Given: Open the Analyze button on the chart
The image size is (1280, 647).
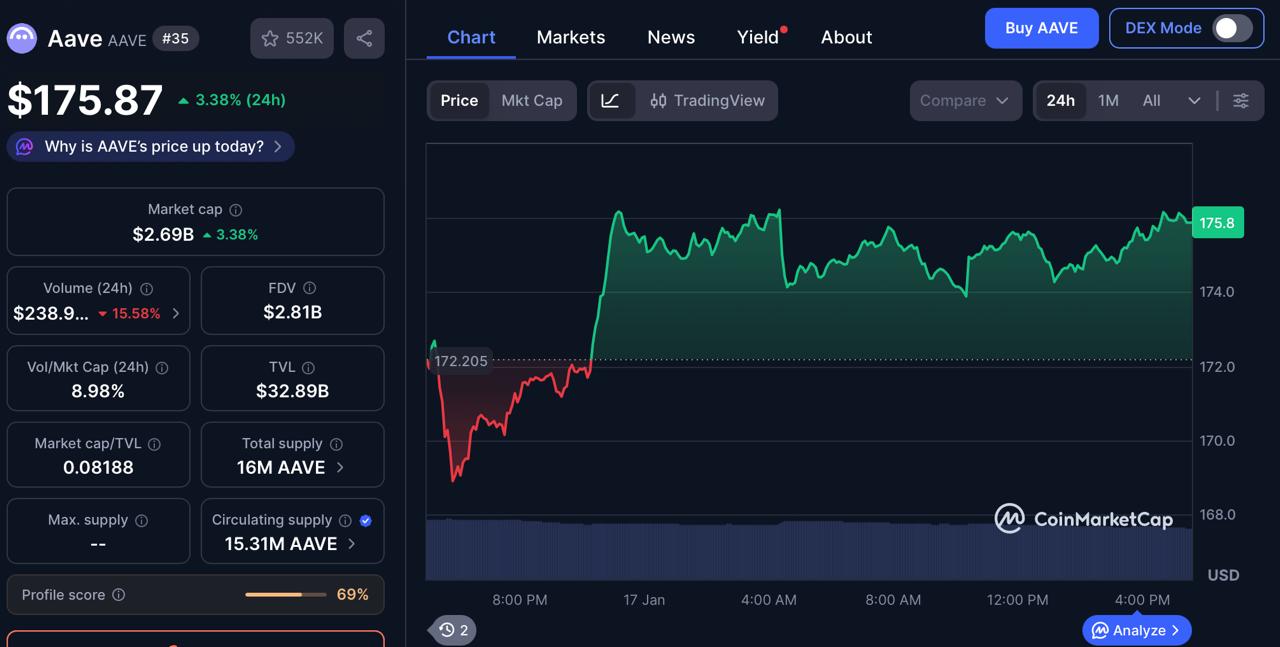Looking at the screenshot, I should click(1136, 630).
